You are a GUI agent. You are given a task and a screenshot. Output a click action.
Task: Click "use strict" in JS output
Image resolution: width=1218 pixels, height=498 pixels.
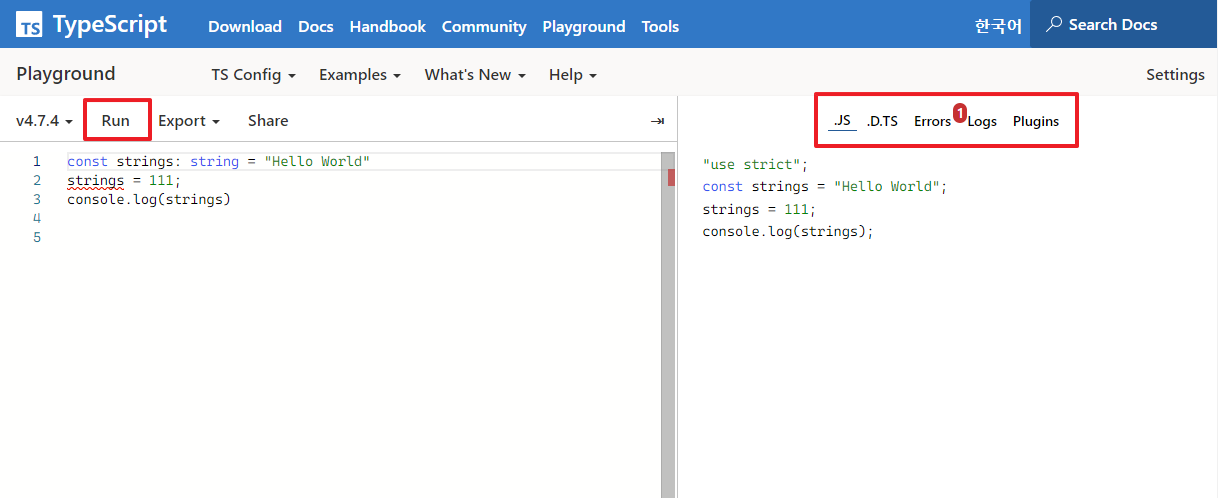click(x=750, y=164)
